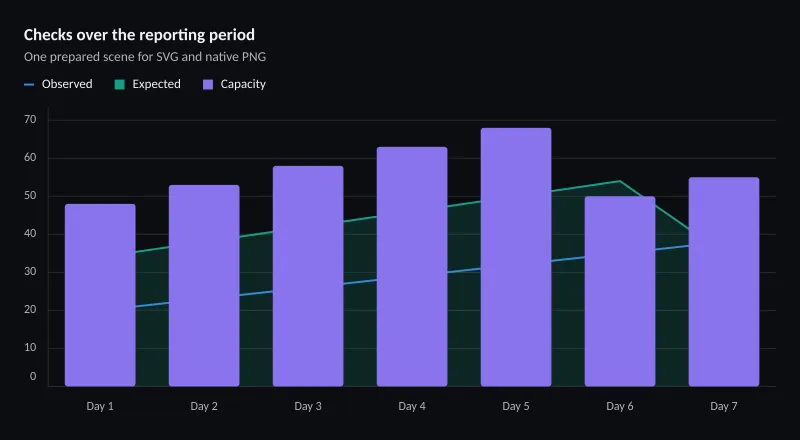The image size is (800, 440).
Task: Toggle the Capacity legend entry
Action: click(x=234, y=84)
